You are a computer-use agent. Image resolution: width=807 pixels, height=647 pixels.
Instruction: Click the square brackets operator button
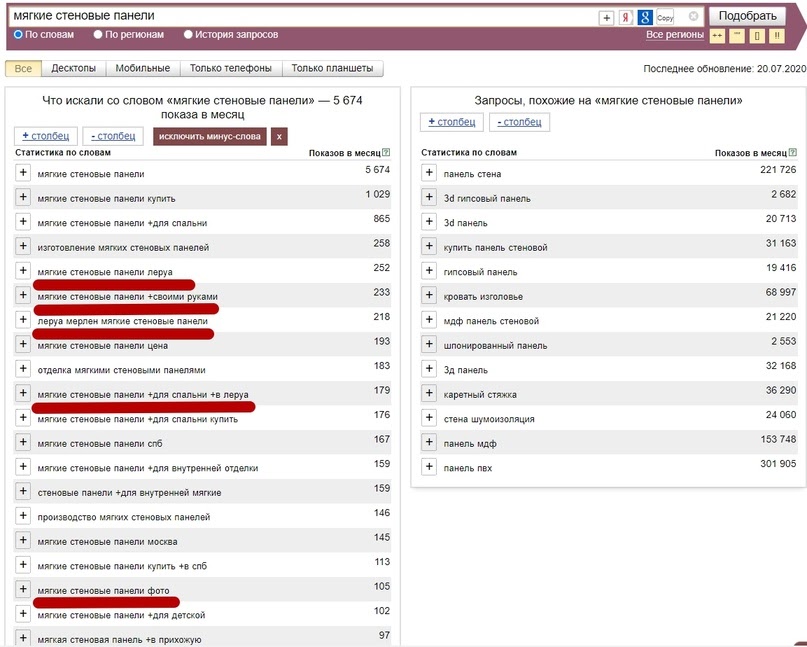pos(757,37)
